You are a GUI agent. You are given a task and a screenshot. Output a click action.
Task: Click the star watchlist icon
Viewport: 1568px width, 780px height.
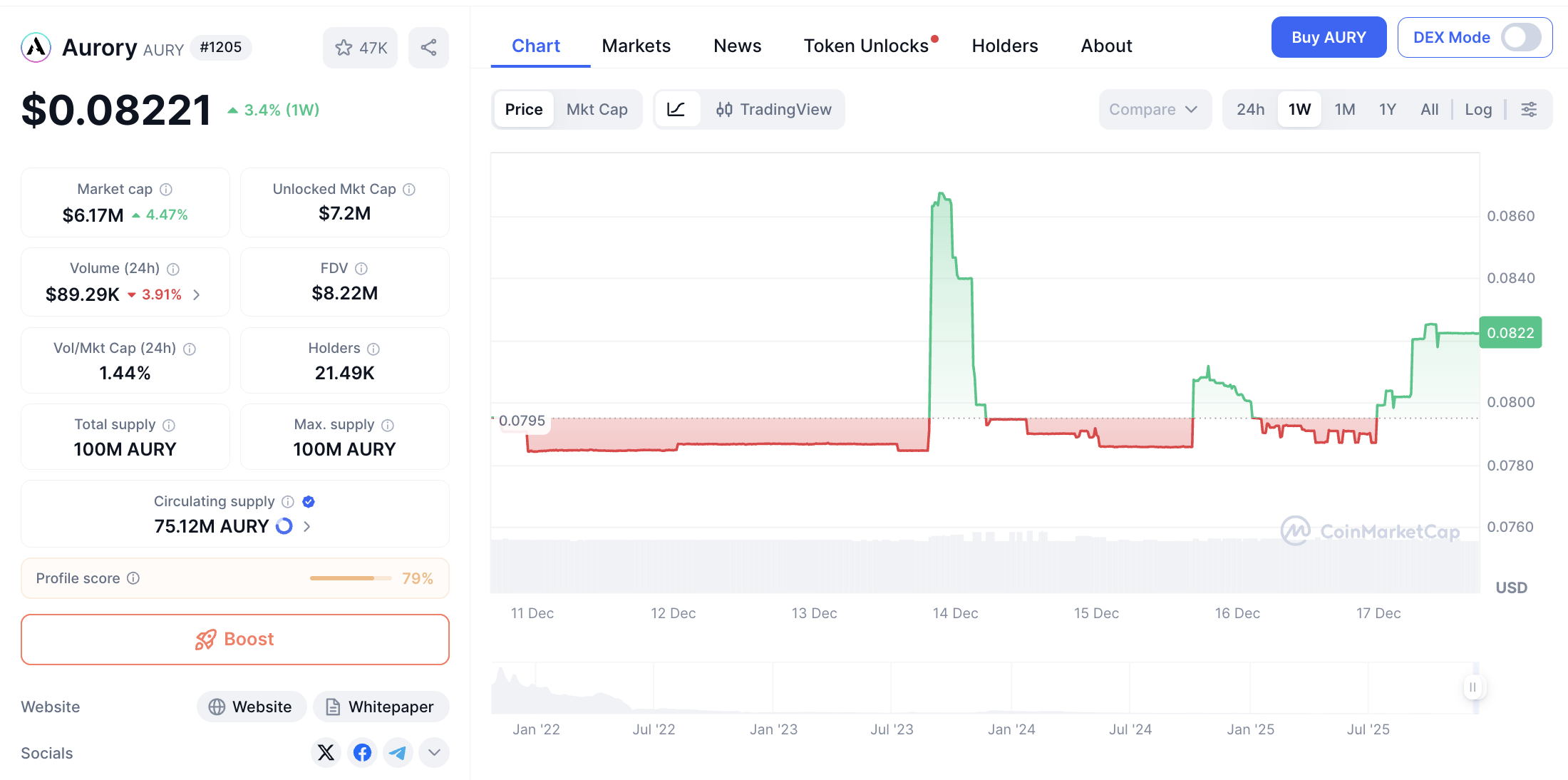[344, 48]
